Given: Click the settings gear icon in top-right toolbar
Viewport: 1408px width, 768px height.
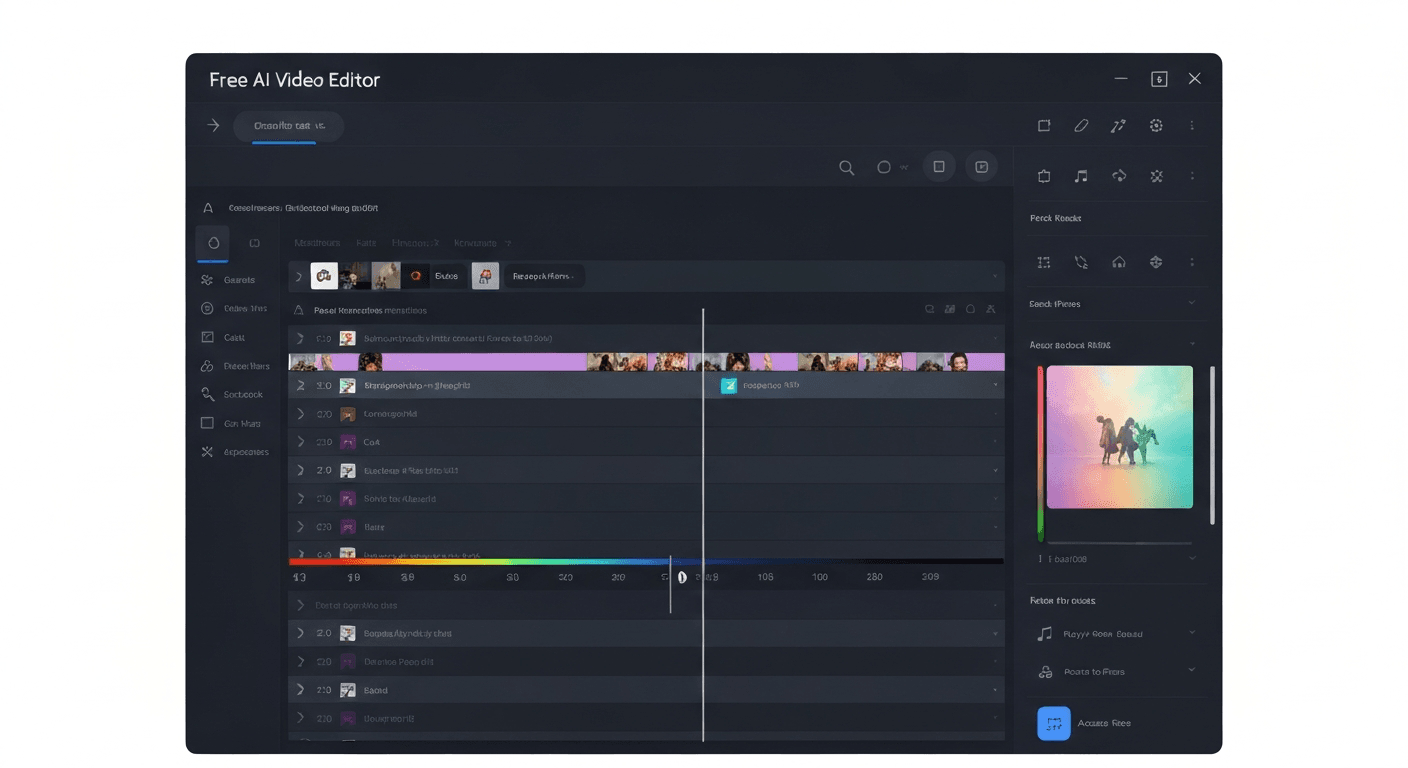Looking at the screenshot, I should pos(1156,125).
